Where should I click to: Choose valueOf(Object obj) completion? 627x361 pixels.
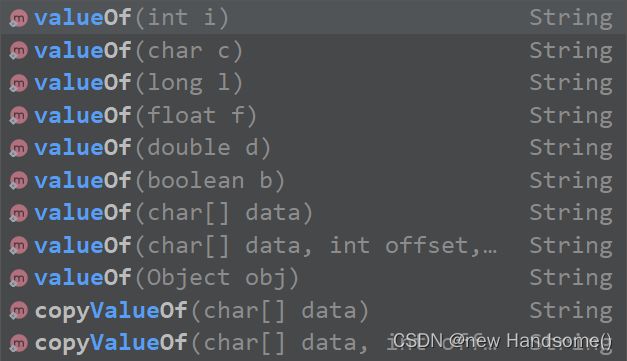tap(314, 278)
